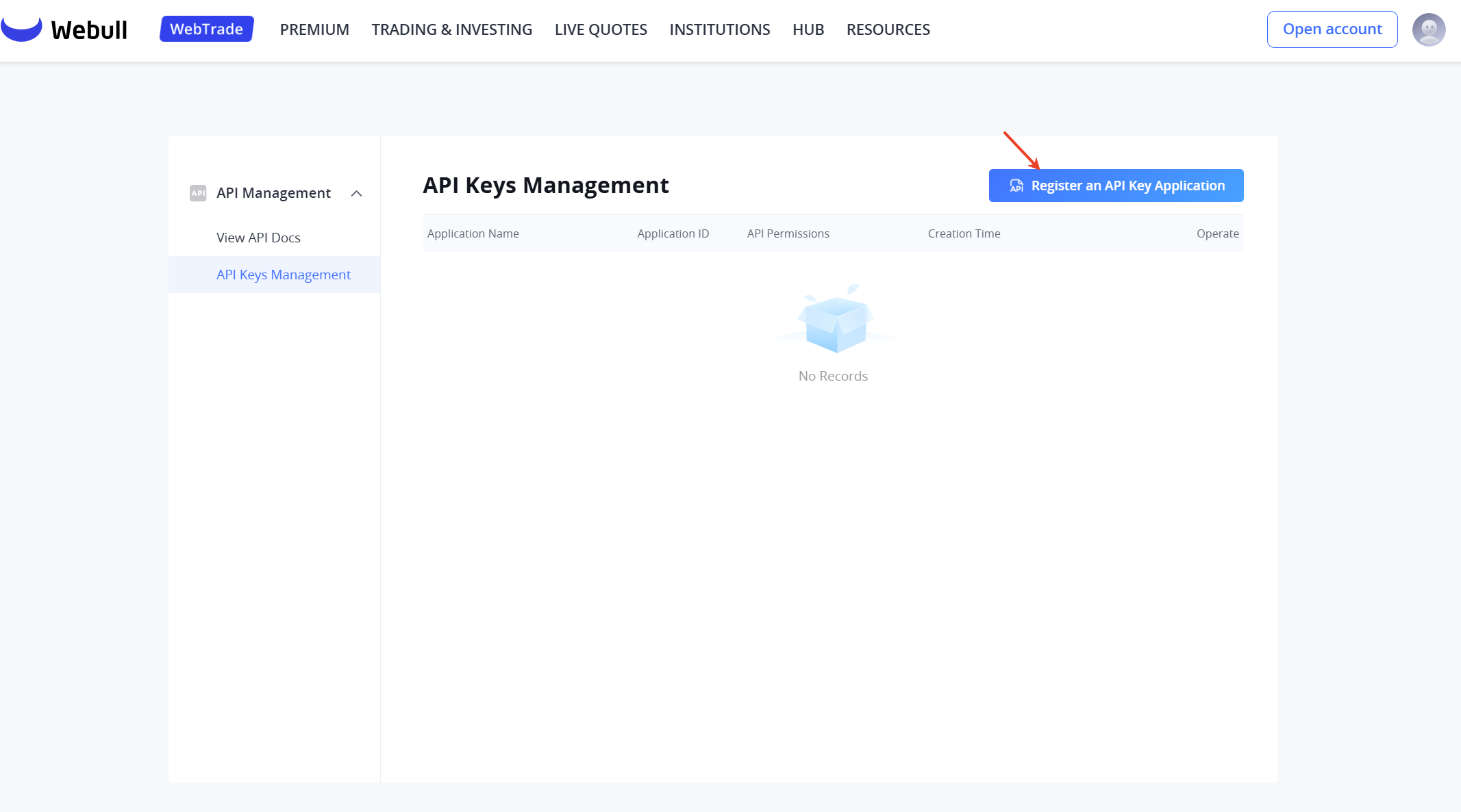Open the user profile avatar
The image size is (1461, 812).
click(x=1428, y=29)
